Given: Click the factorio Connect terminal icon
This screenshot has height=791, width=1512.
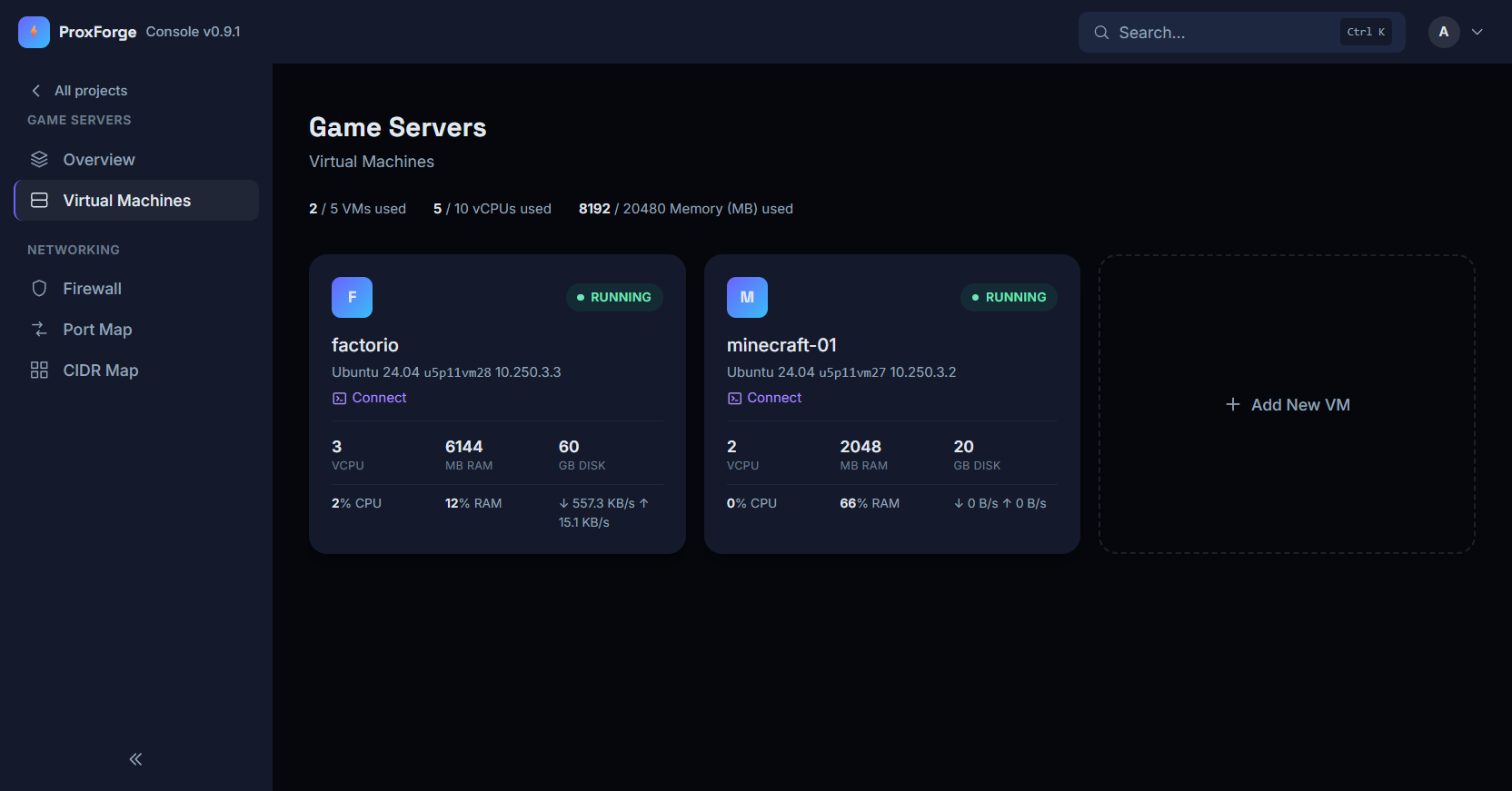Looking at the screenshot, I should [339, 398].
